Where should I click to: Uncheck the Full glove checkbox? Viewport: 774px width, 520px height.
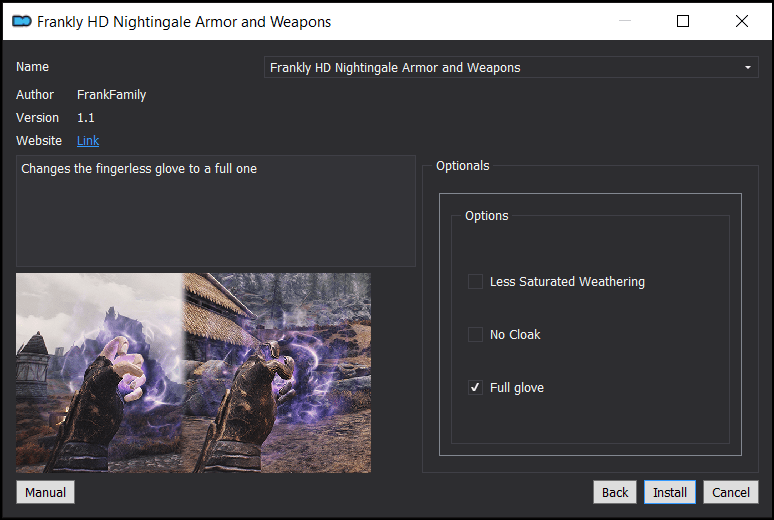pos(475,388)
